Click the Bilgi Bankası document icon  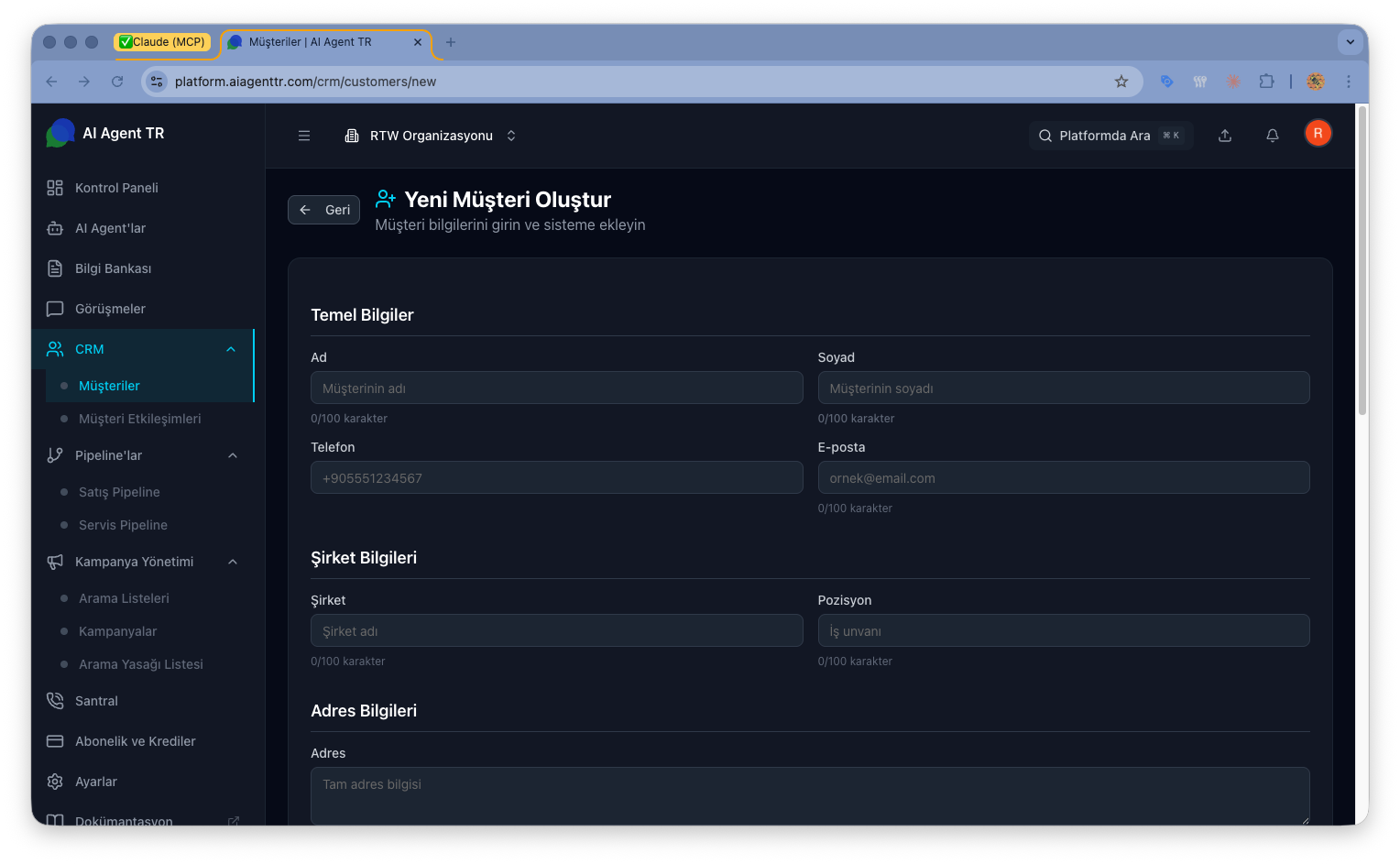(x=55, y=268)
